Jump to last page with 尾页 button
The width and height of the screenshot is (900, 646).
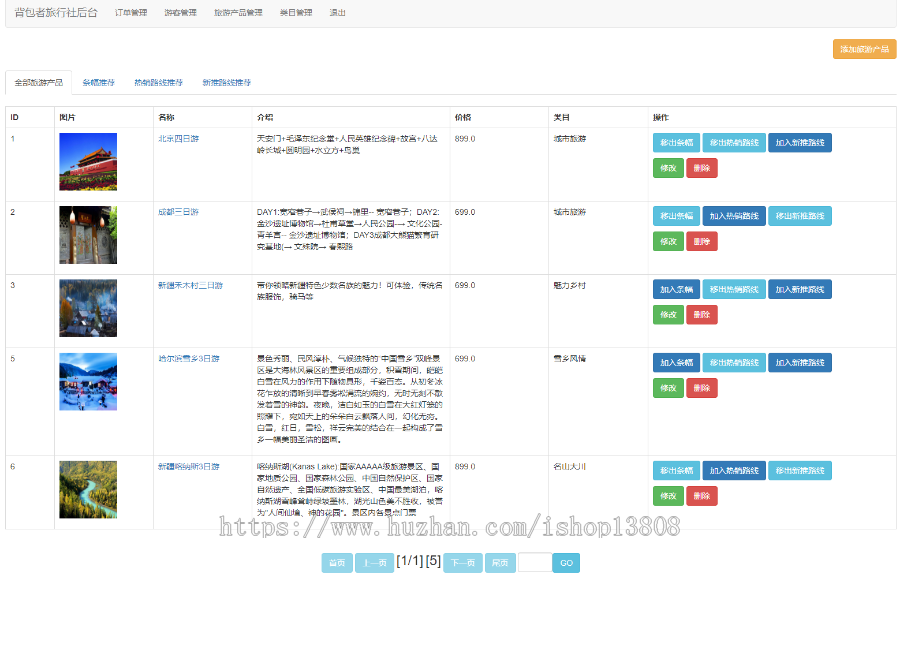(x=500, y=563)
